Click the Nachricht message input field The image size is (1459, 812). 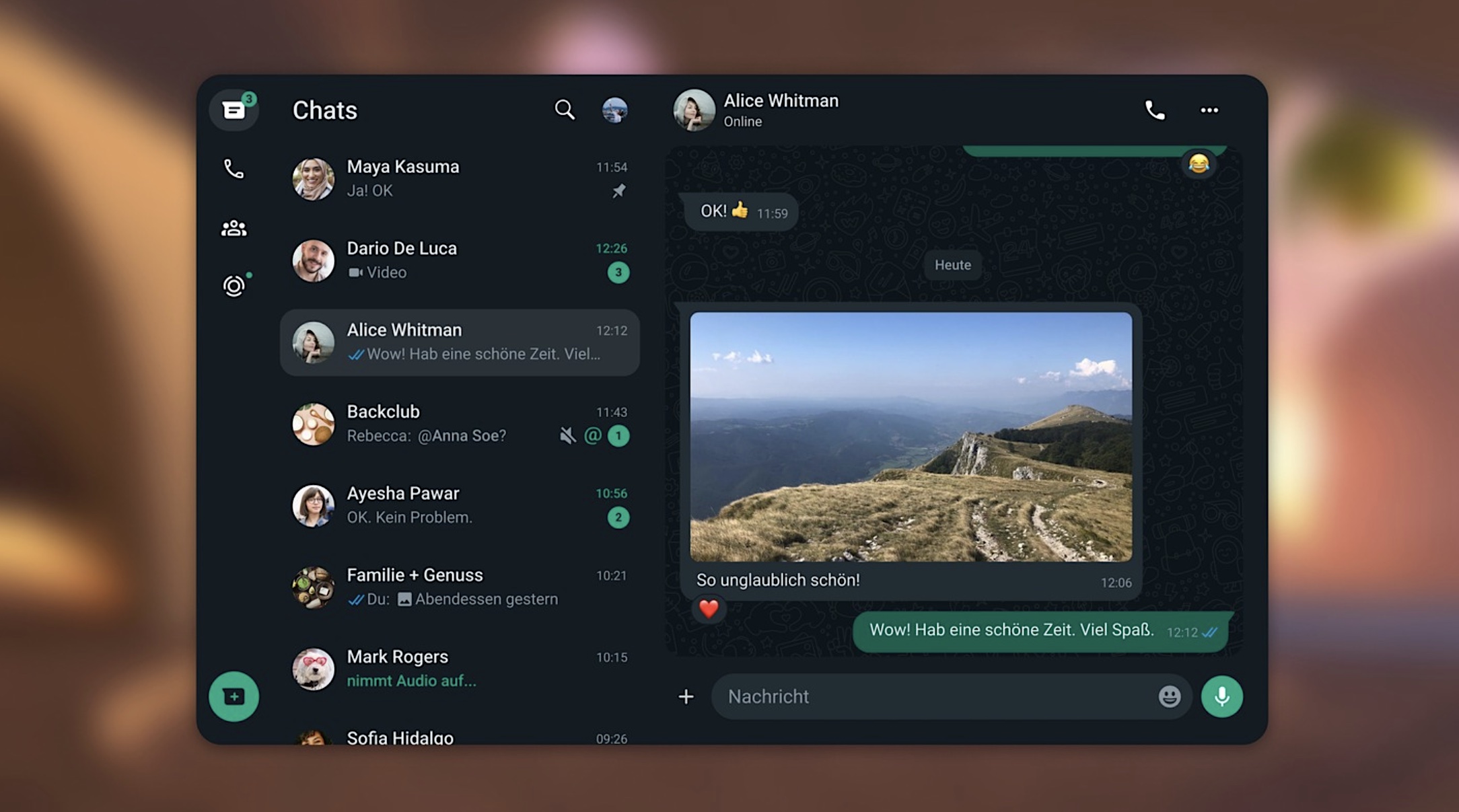[x=935, y=696]
